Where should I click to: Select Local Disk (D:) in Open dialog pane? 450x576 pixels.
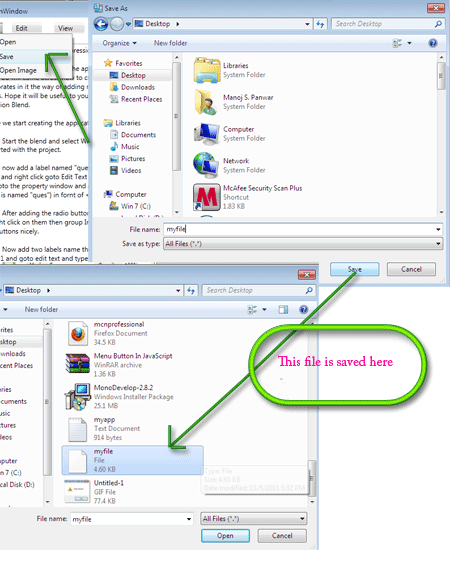17,485
